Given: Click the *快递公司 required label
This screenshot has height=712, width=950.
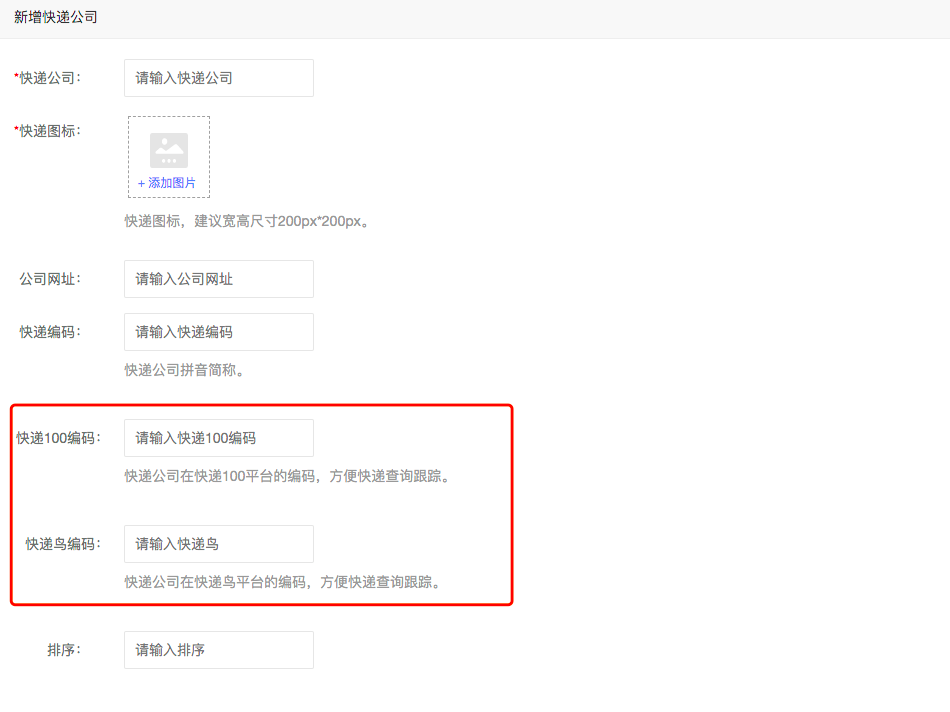Looking at the screenshot, I should (47, 78).
